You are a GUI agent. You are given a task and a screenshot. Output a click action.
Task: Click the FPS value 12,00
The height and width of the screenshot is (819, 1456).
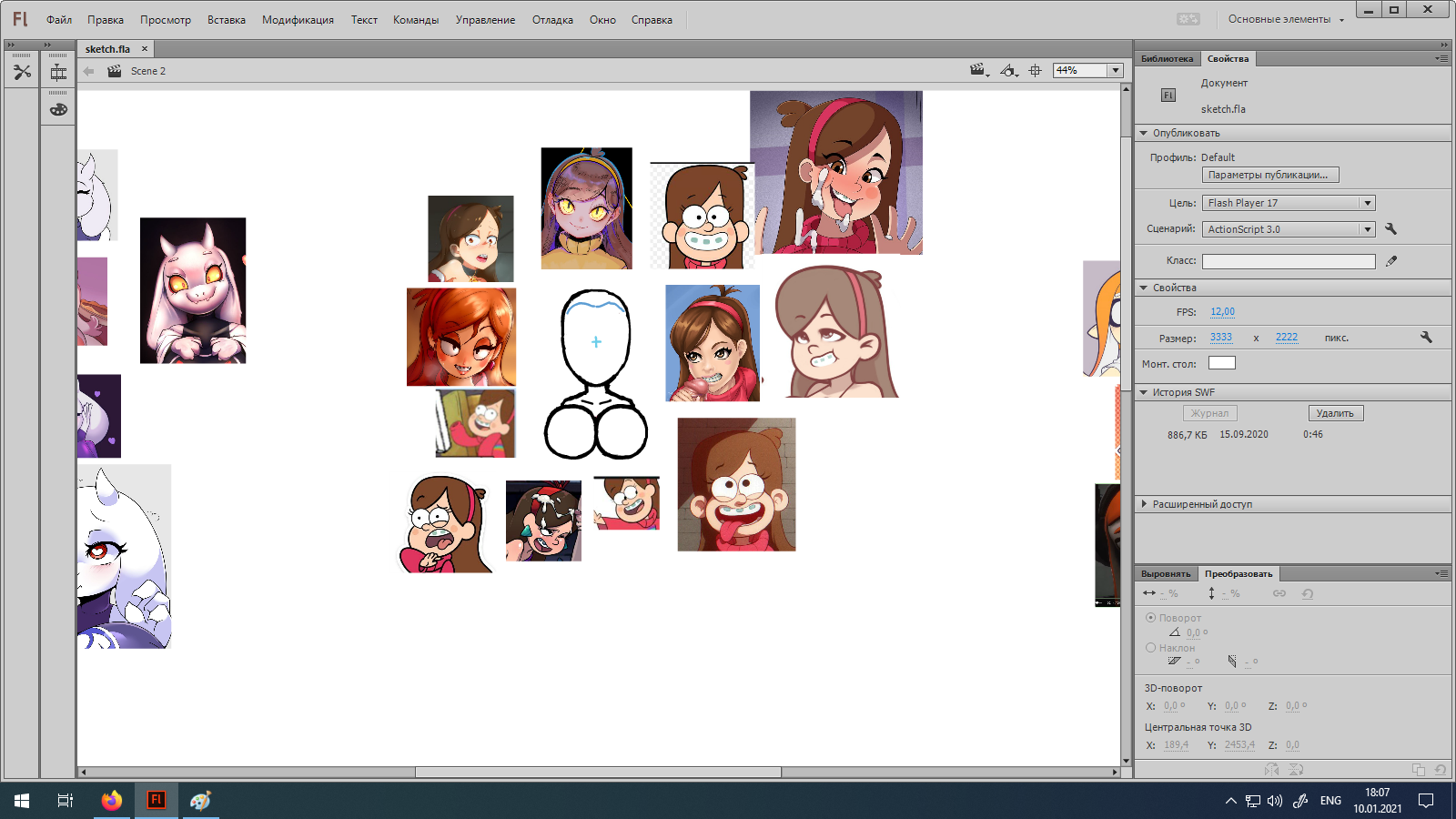point(1222,311)
